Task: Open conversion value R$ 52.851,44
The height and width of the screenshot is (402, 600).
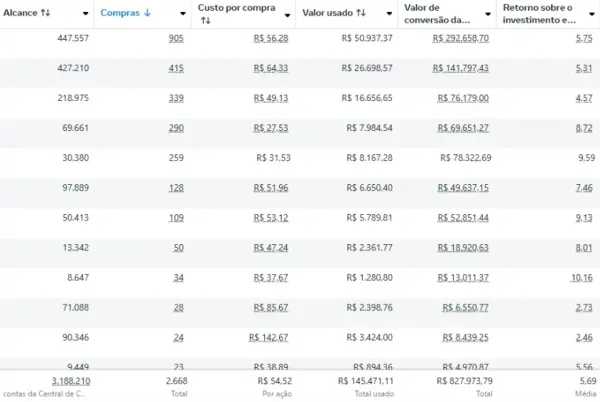Action: [463, 218]
